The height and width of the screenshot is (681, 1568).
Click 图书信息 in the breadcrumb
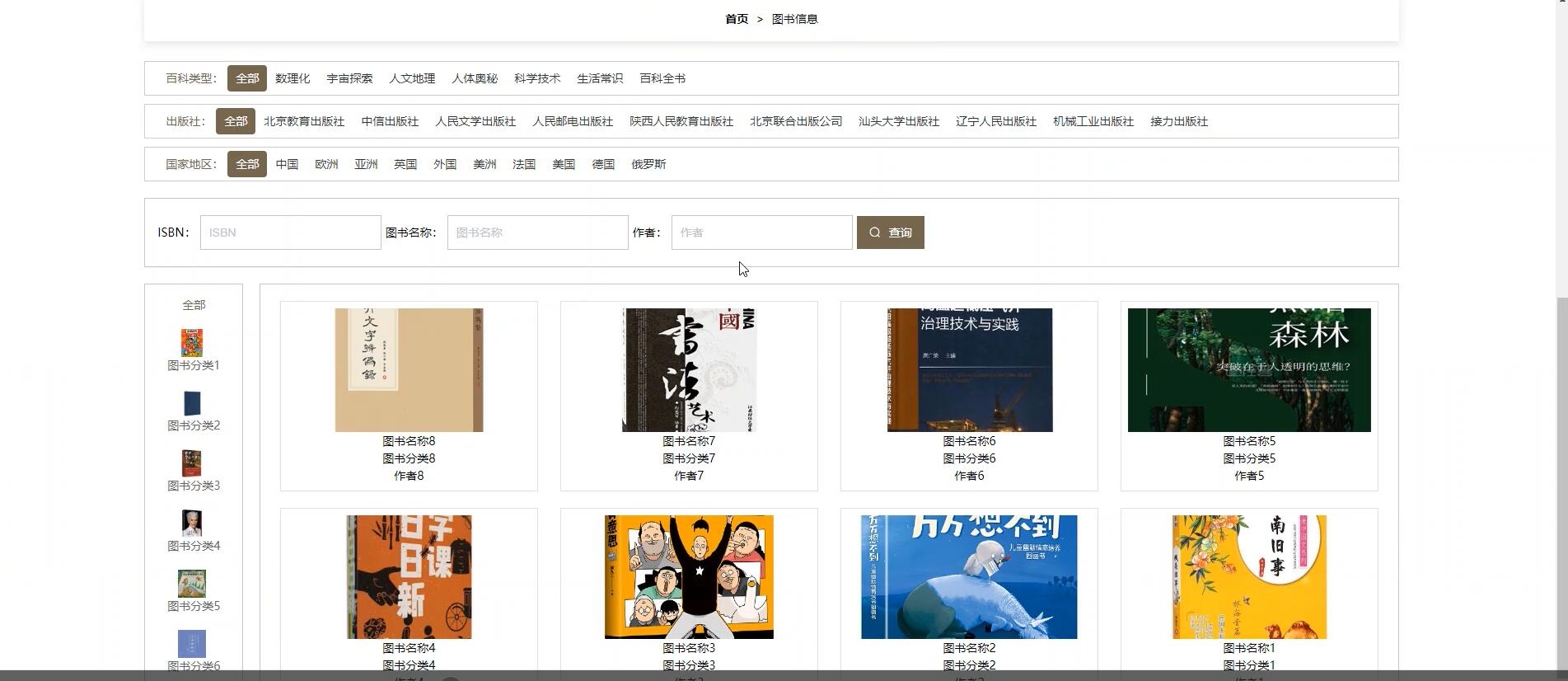(795, 19)
